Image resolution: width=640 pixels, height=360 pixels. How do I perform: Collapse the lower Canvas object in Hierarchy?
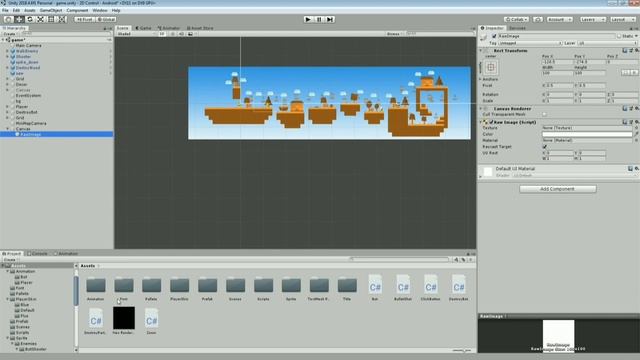point(7,129)
